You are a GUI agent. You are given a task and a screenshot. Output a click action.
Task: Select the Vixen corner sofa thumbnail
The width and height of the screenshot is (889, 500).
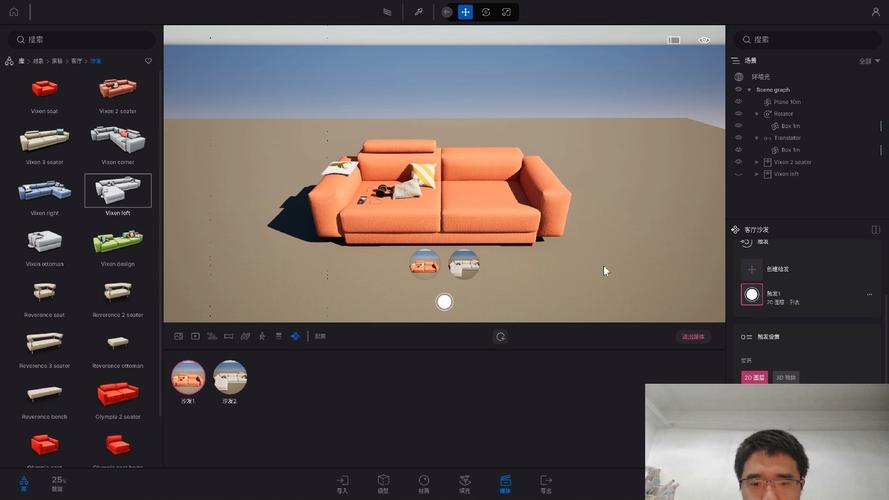(x=118, y=141)
